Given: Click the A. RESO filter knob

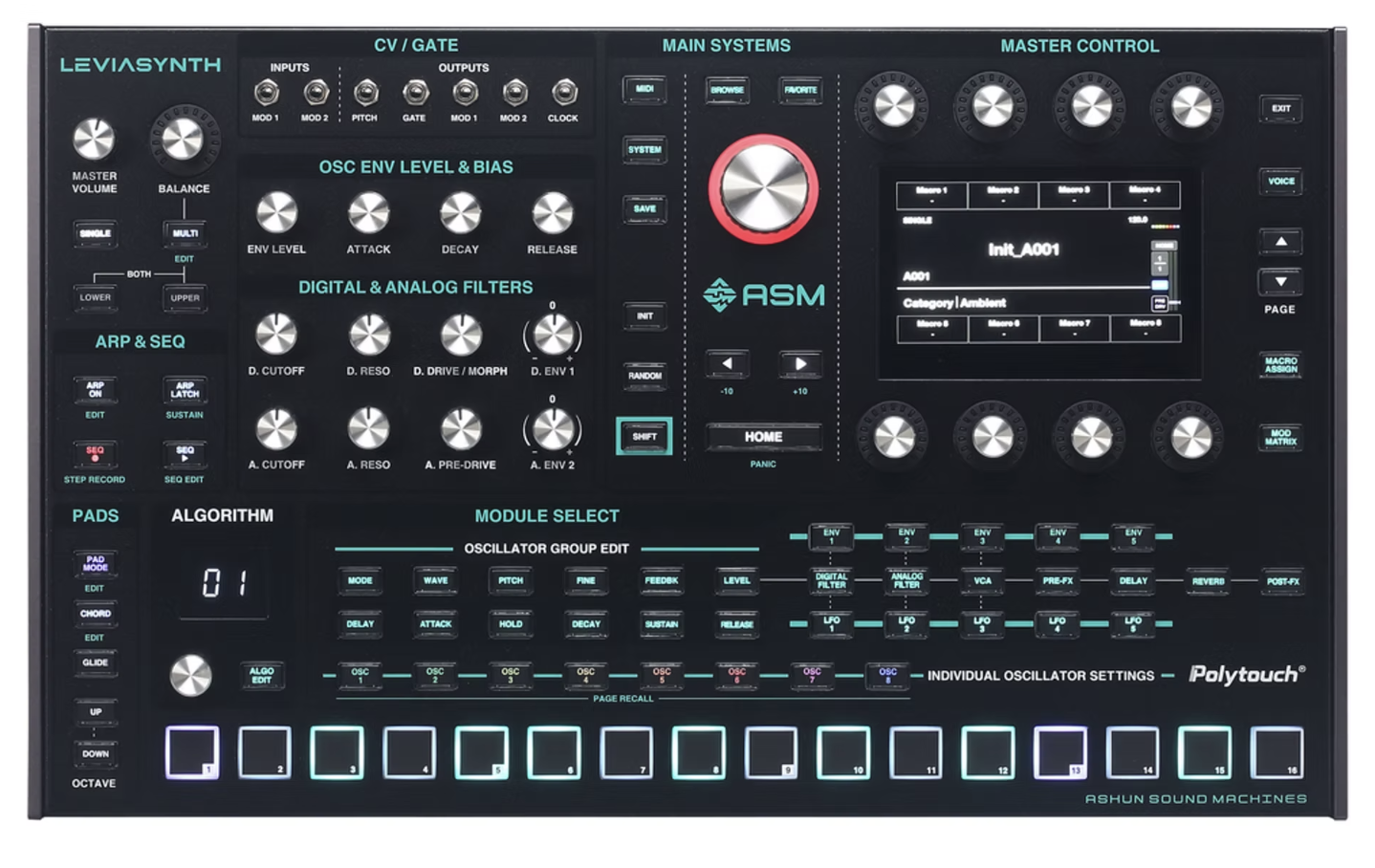Looking at the screenshot, I should [x=368, y=429].
